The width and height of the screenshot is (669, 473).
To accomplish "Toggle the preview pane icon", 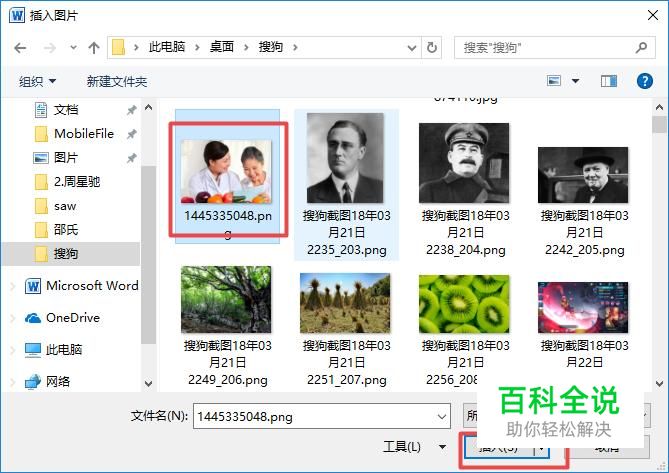I will tap(609, 81).
